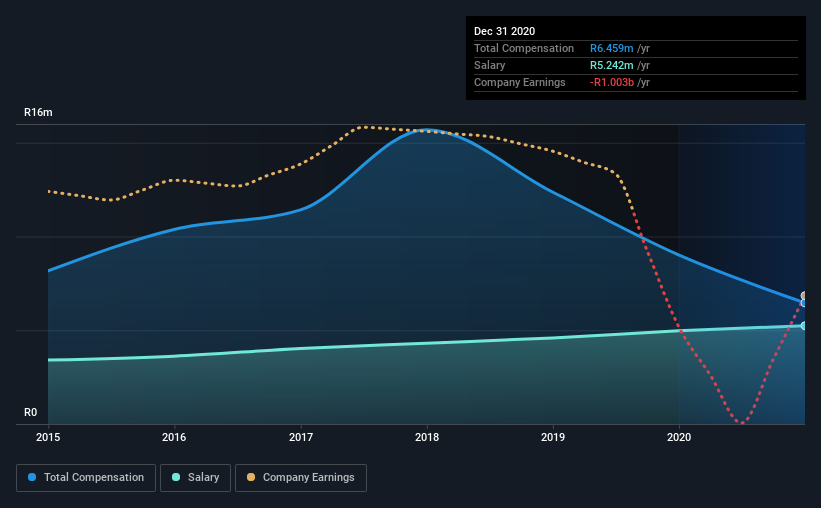Toggle the Company Earnings legend button
Image resolution: width=821 pixels, height=508 pixels.
(301, 478)
